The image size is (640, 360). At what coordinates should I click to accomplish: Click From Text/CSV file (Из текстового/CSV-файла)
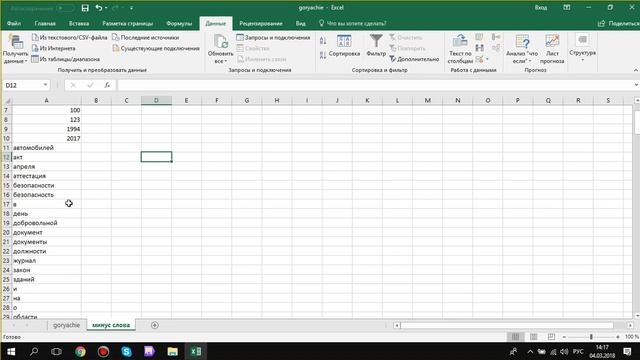pos(69,38)
